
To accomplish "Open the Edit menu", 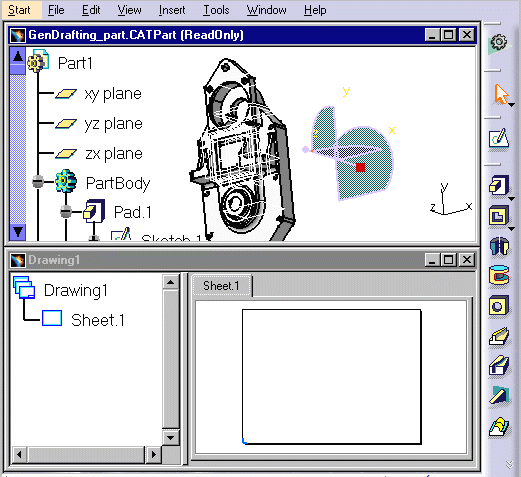I will coord(91,10).
